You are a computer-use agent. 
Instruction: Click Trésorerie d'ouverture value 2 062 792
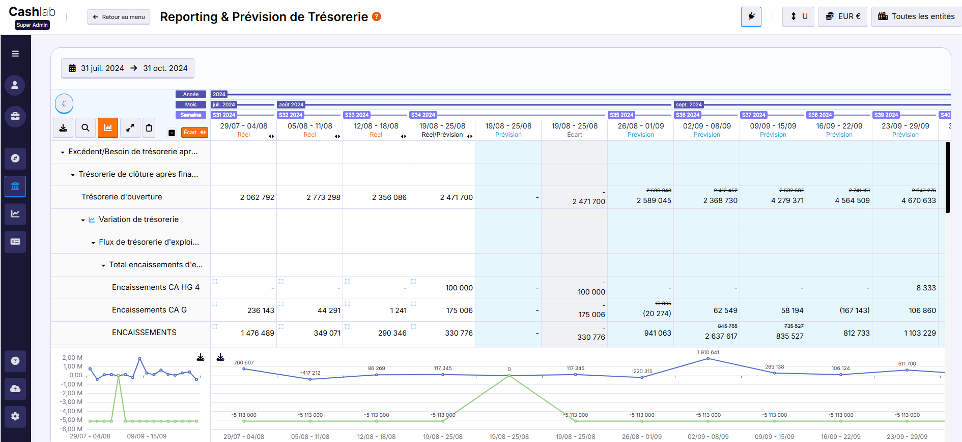click(x=257, y=198)
